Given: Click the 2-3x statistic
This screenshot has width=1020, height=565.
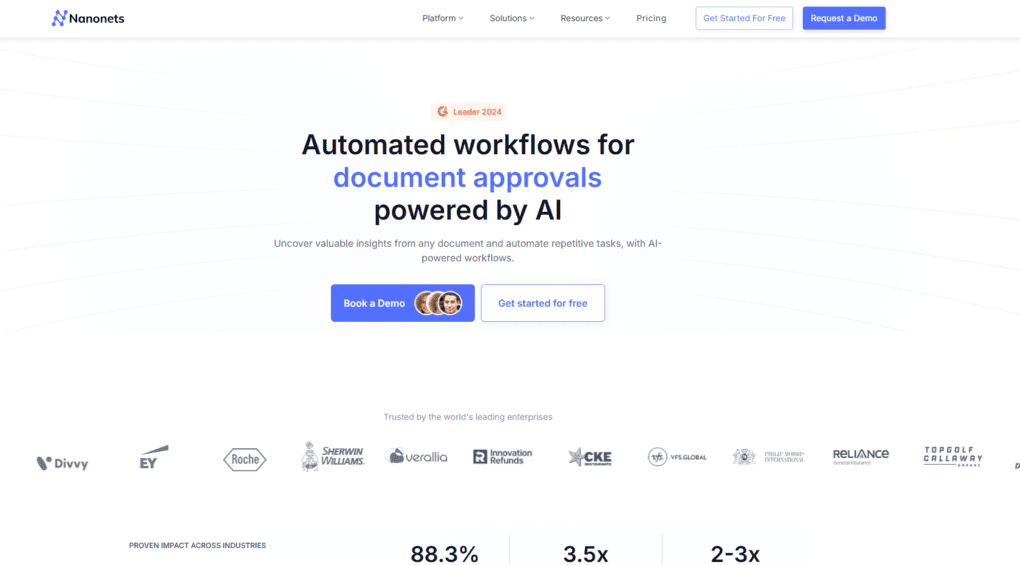Looking at the screenshot, I should pyautogui.click(x=735, y=554).
